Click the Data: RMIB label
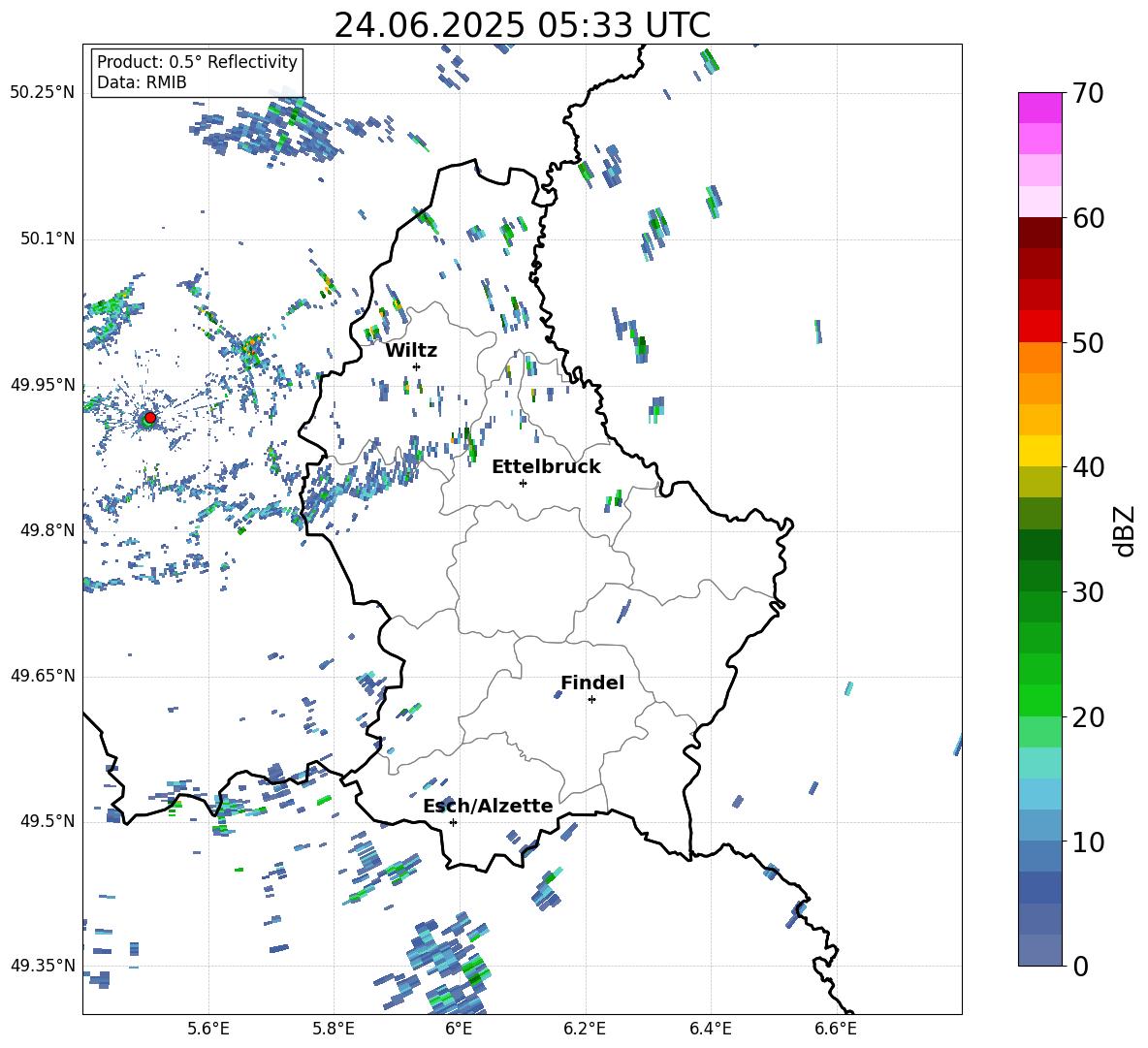The image size is (1148, 1048). [x=142, y=82]
